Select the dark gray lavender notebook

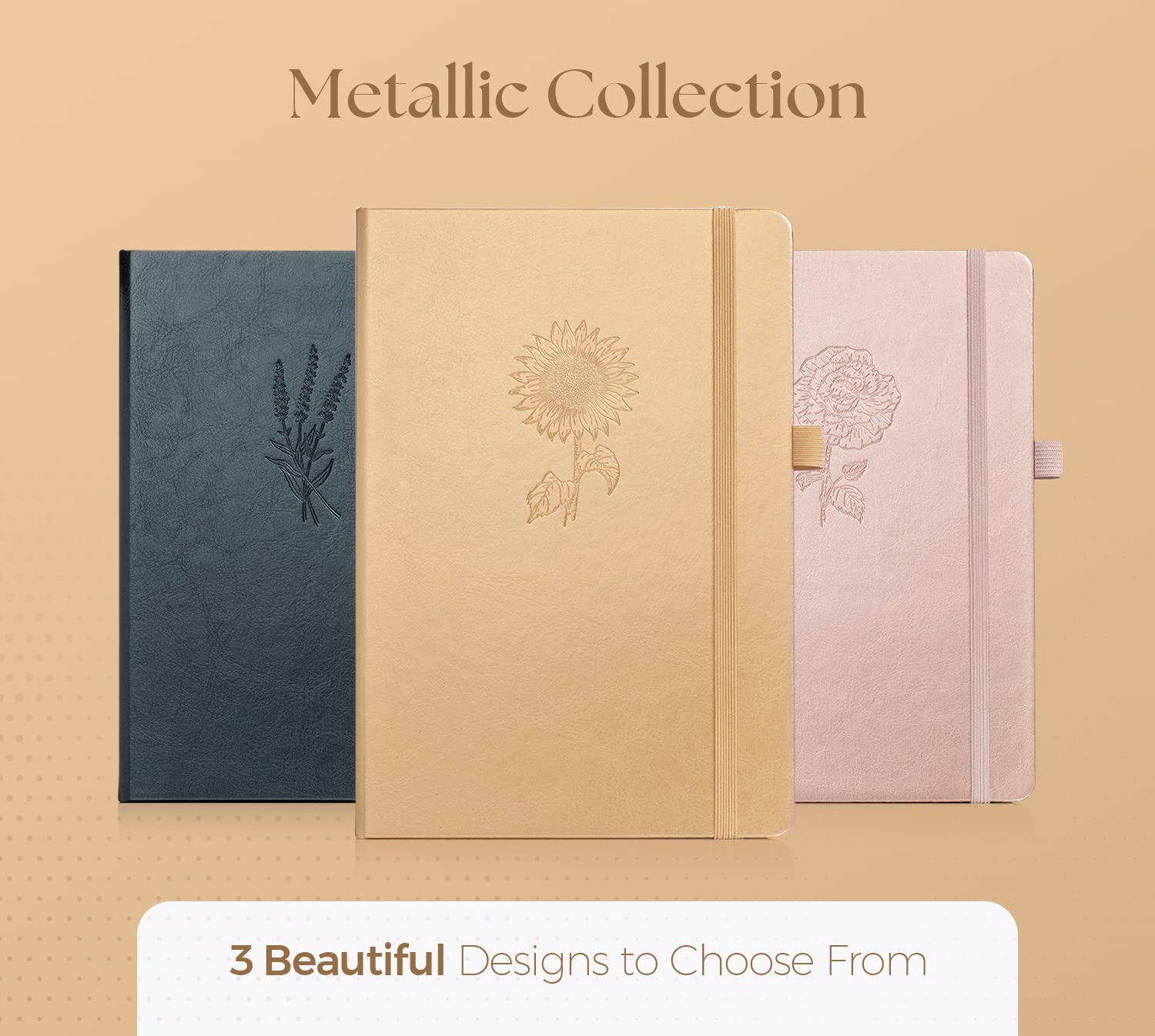pos(237,526)
